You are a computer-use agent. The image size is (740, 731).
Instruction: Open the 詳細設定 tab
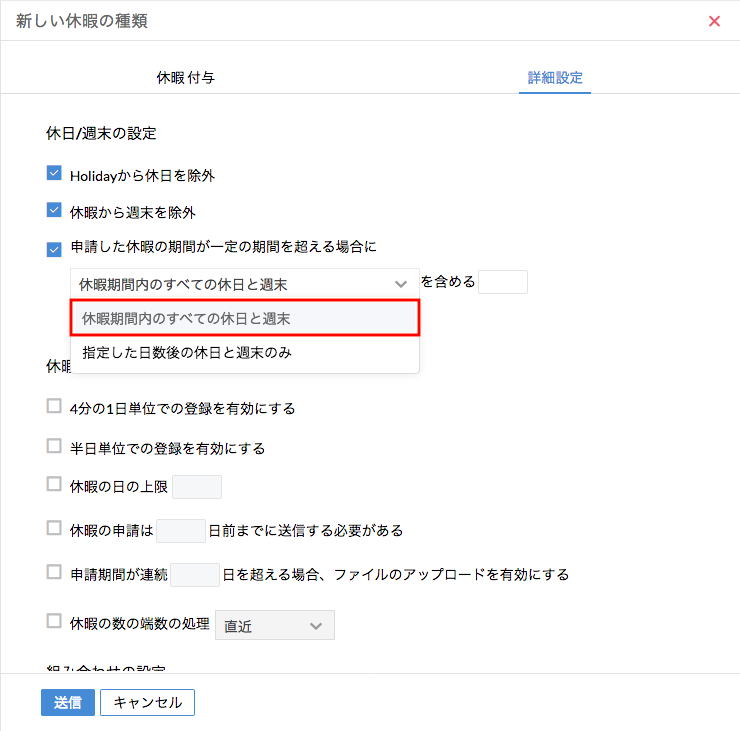[555, 77]
